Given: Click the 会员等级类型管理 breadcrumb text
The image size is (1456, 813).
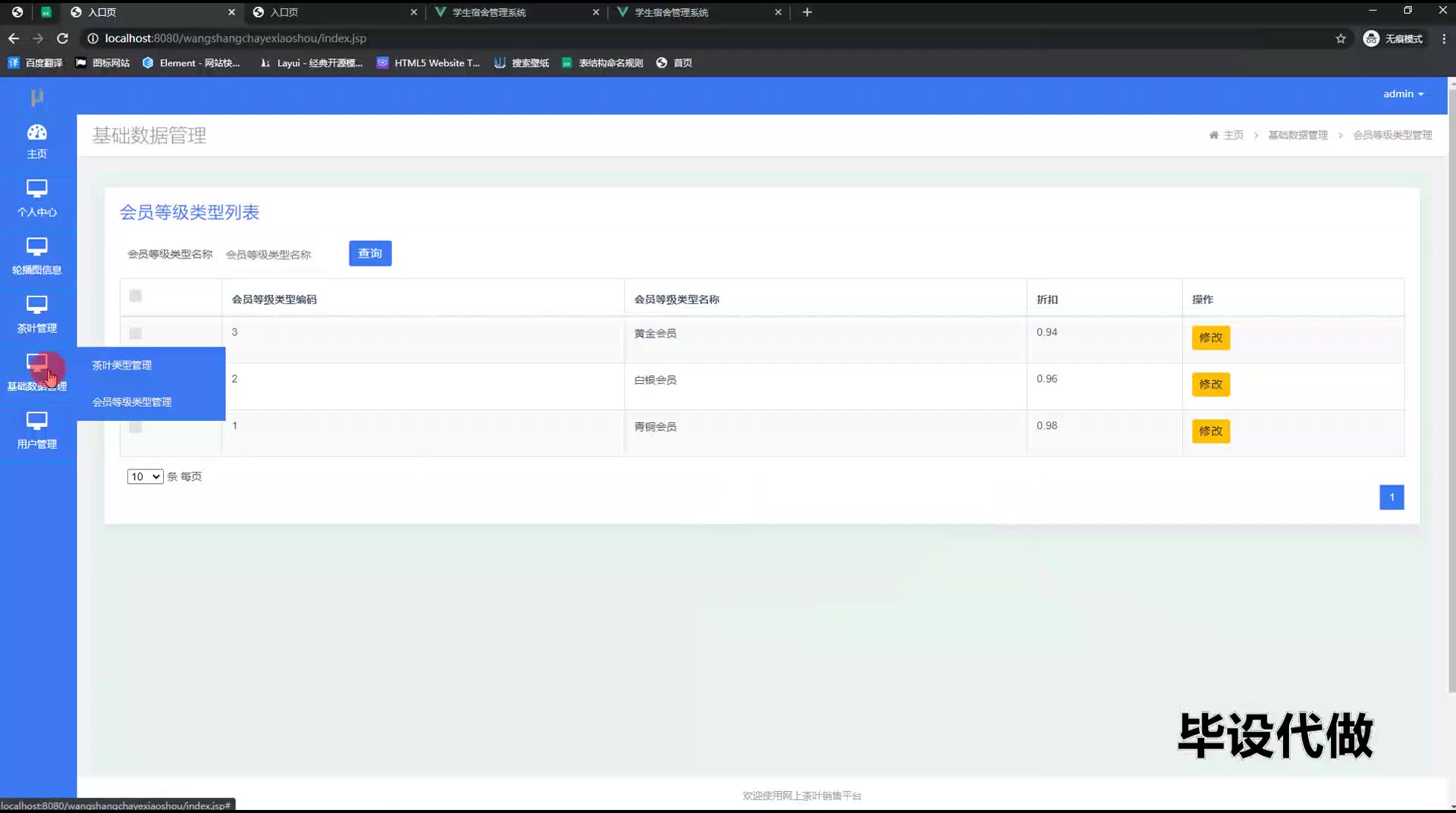Looking at the screenshot, I should pos(1393,135).
